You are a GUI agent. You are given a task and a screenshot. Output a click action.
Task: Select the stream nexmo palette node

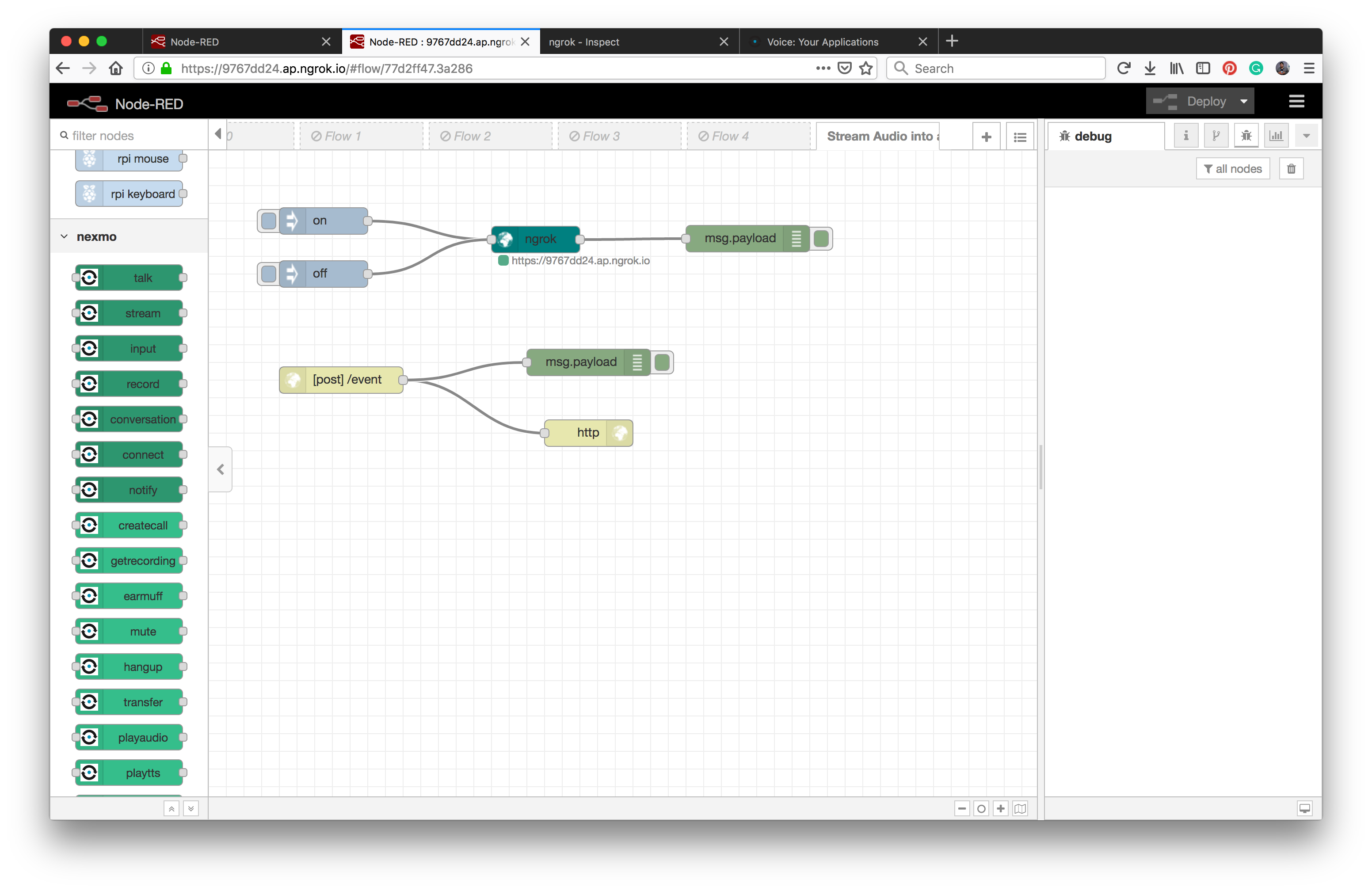pos(129,313)
